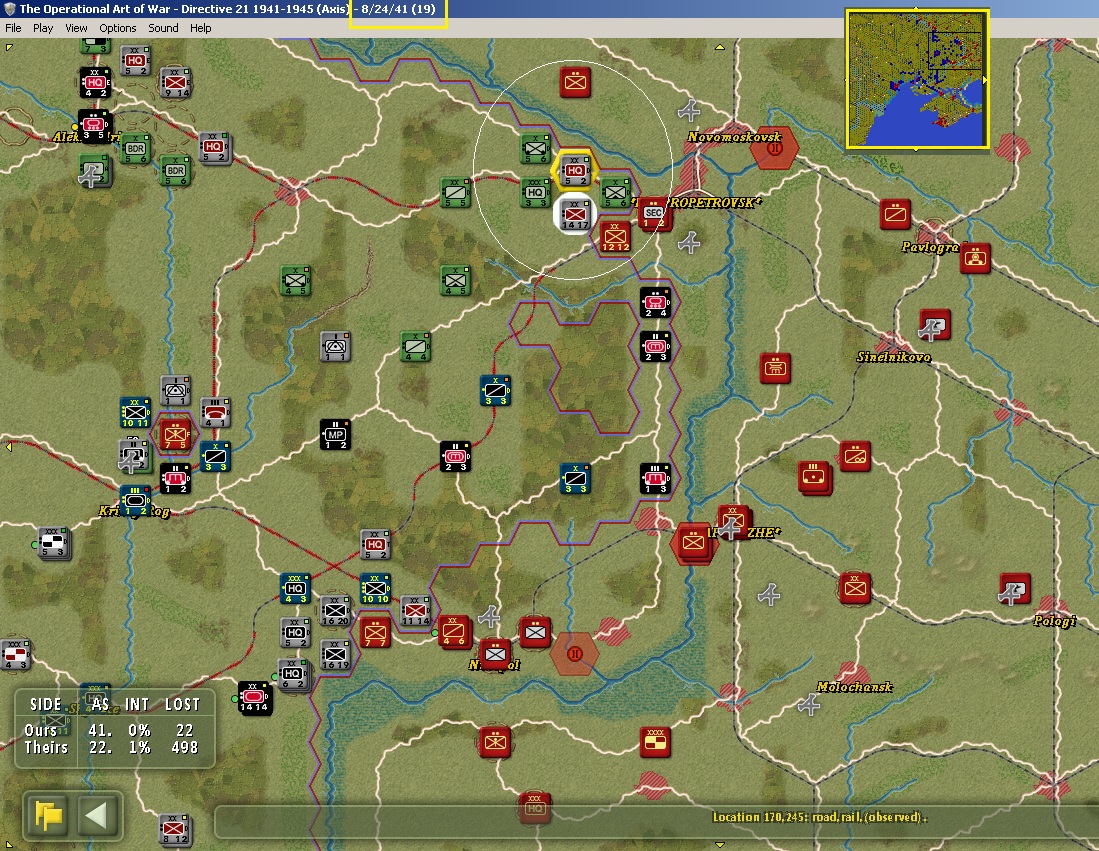
Task: Select the SEC security unit
Action: (x=655, y=214)
